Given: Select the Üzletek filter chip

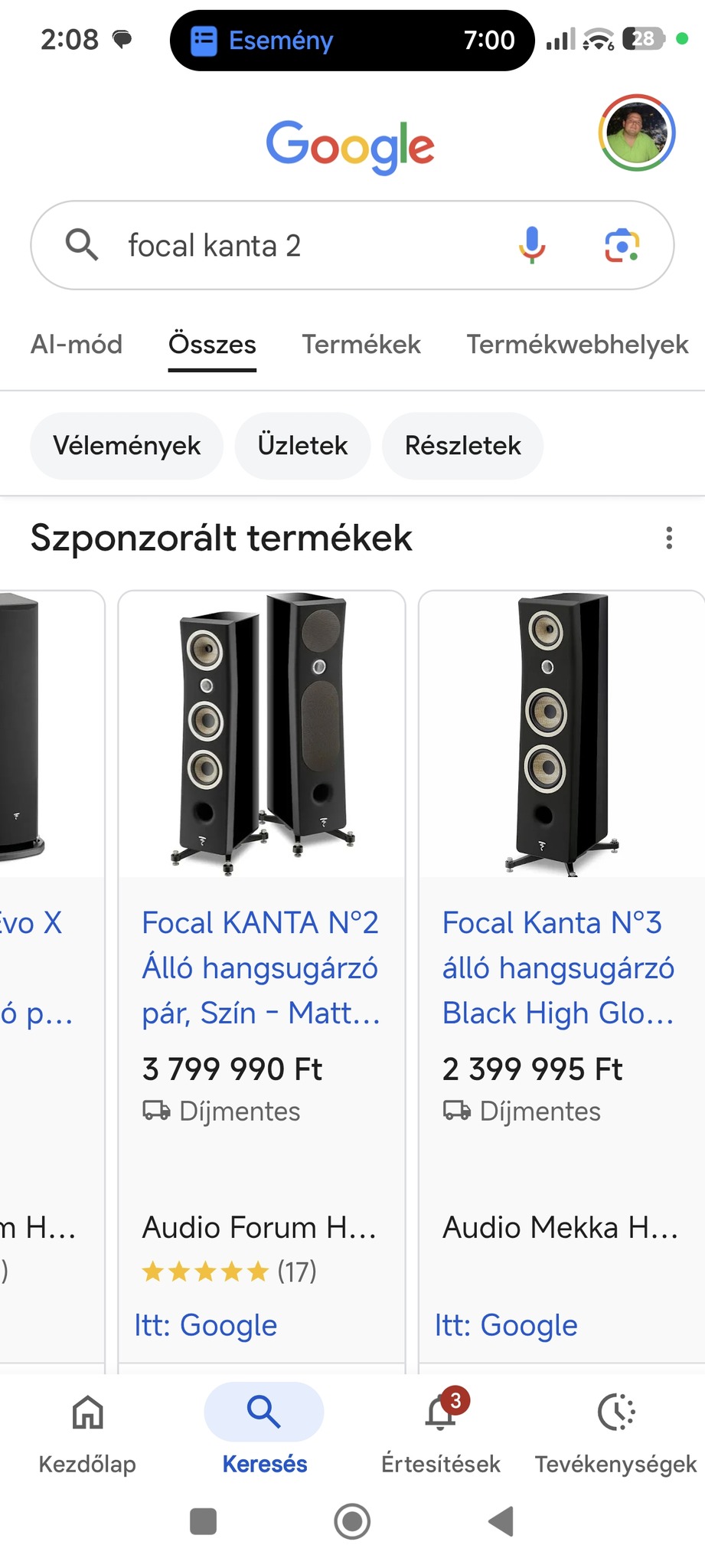Looking at the screenshot, I should click(302, 446).
